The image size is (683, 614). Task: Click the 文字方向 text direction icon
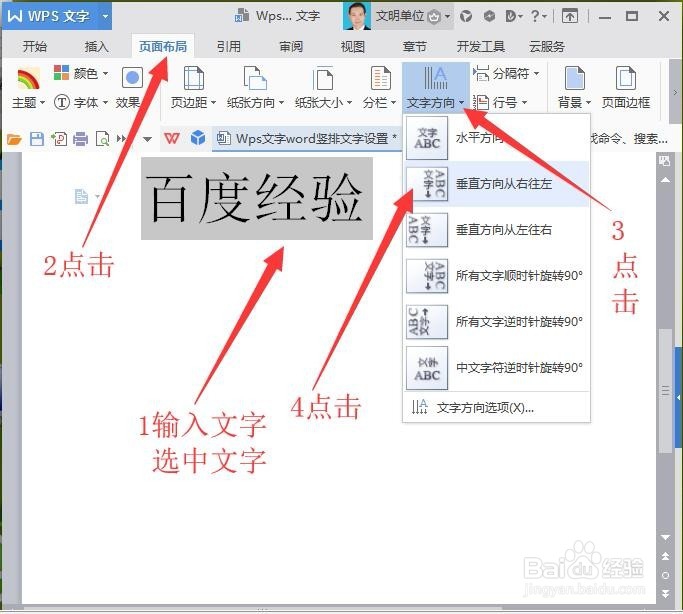pyautogui.click(x=436, y=79)
